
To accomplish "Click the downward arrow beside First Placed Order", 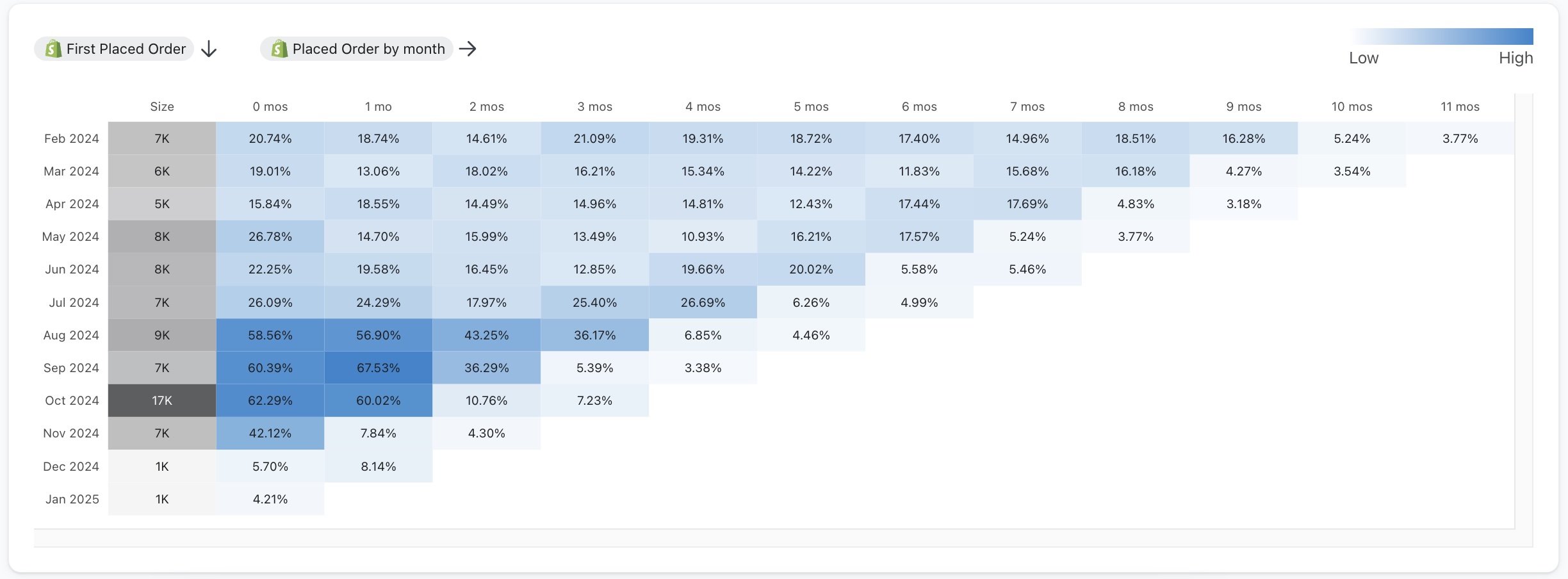I will pyautogui.click(x=209, y=49).
